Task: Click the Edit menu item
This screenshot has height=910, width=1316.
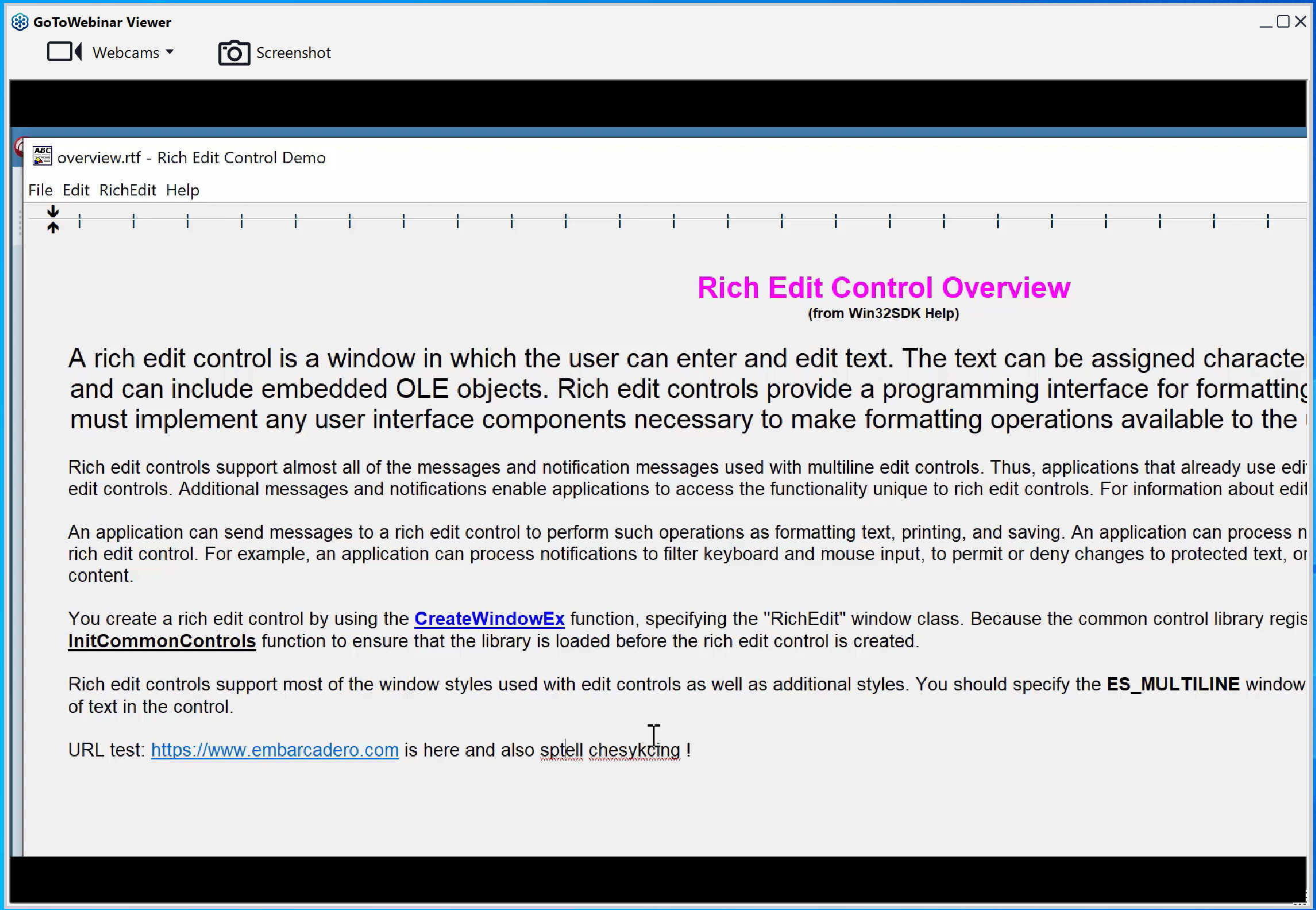Action: pyautogui.click(x=75, y=190)
